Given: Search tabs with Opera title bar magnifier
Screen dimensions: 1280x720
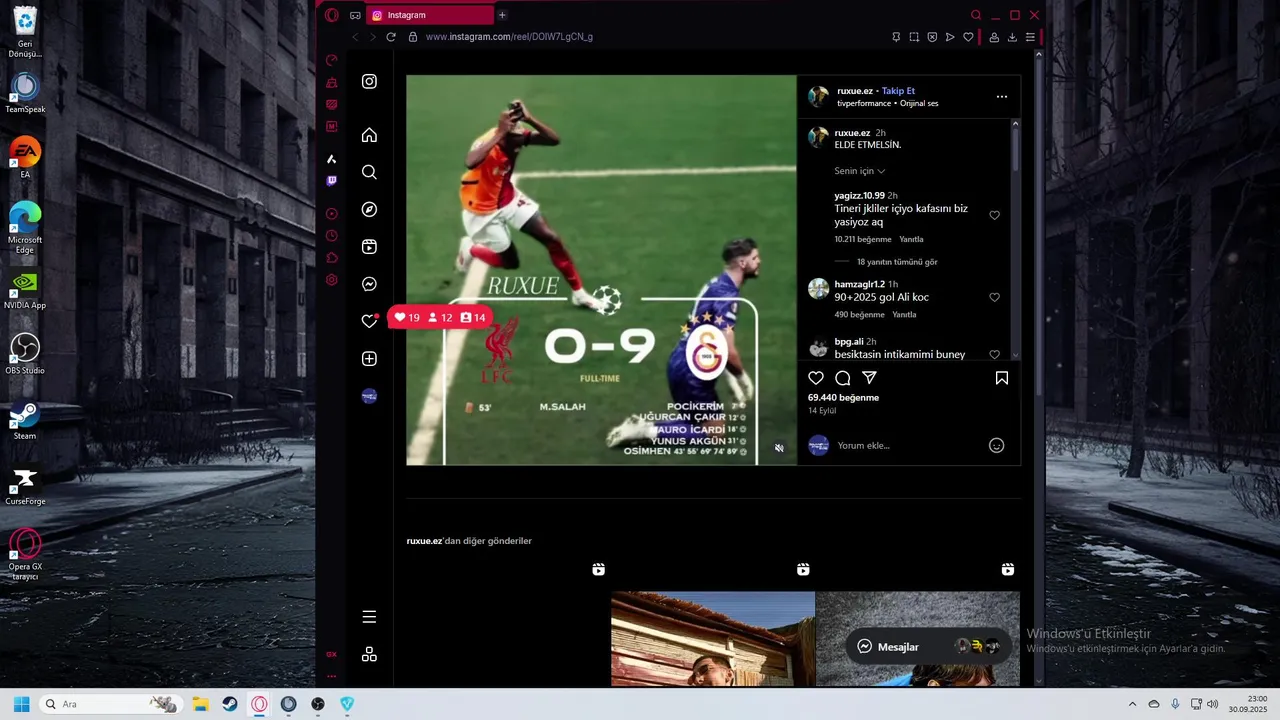Looking at the screenshot, I should pos(976,15).
